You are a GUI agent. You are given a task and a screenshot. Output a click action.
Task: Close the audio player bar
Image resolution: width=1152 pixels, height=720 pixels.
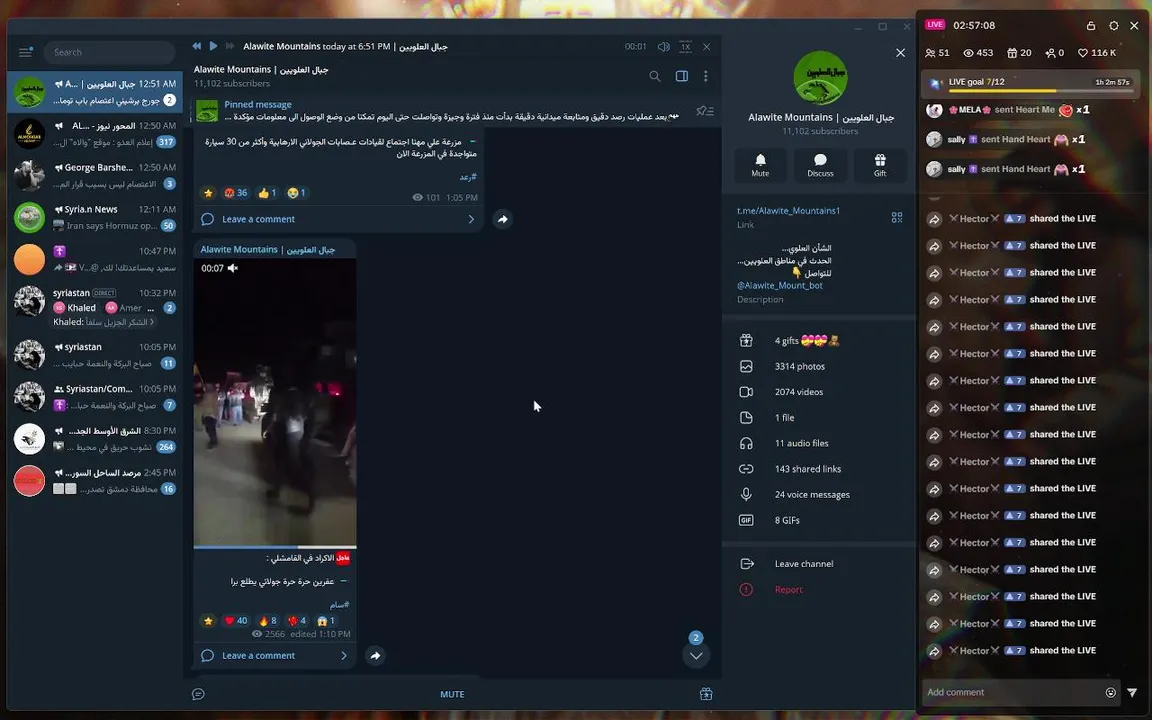coord(707,46)
